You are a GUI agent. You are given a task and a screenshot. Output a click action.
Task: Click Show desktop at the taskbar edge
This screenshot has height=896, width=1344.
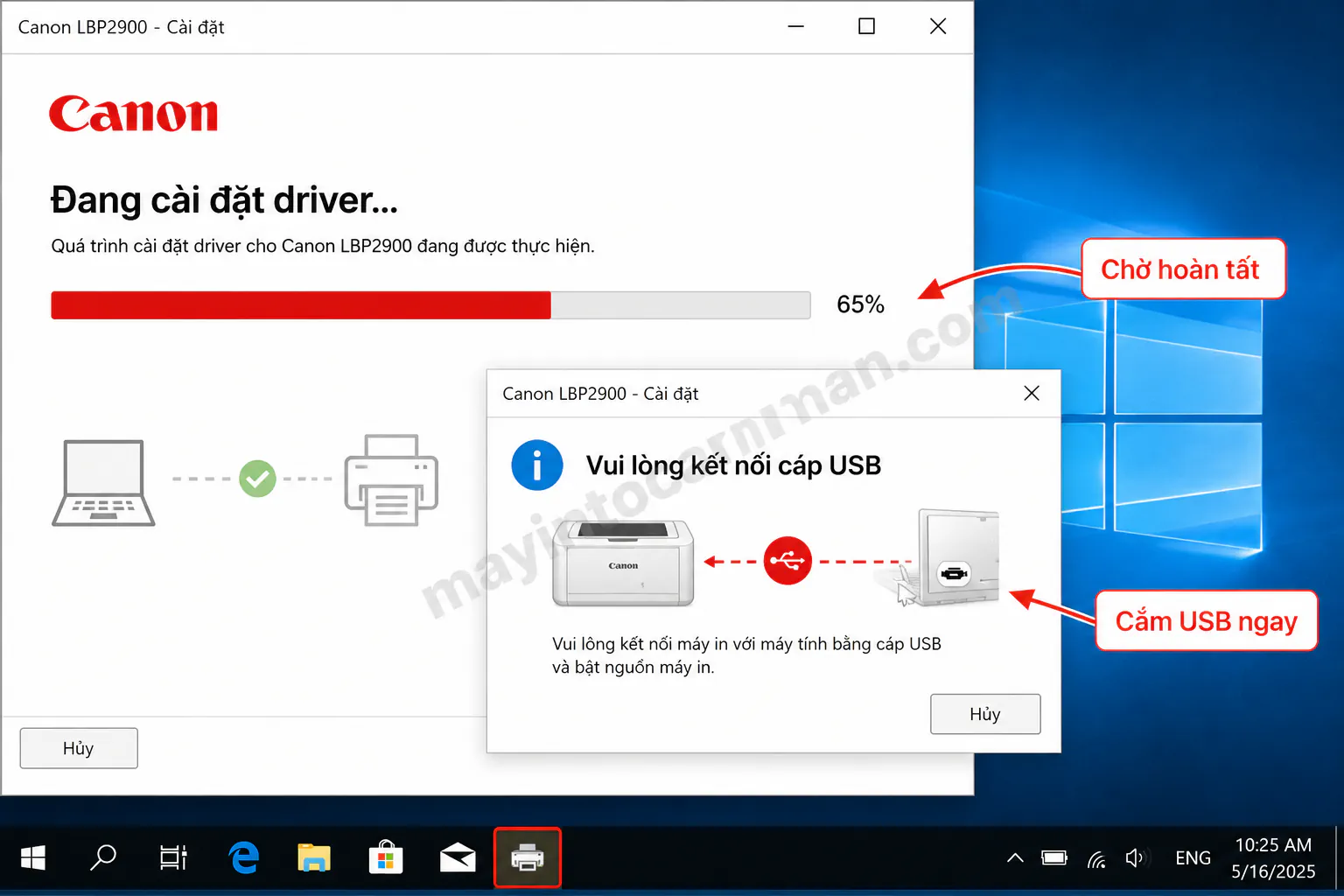click(x=1339, y=857)
